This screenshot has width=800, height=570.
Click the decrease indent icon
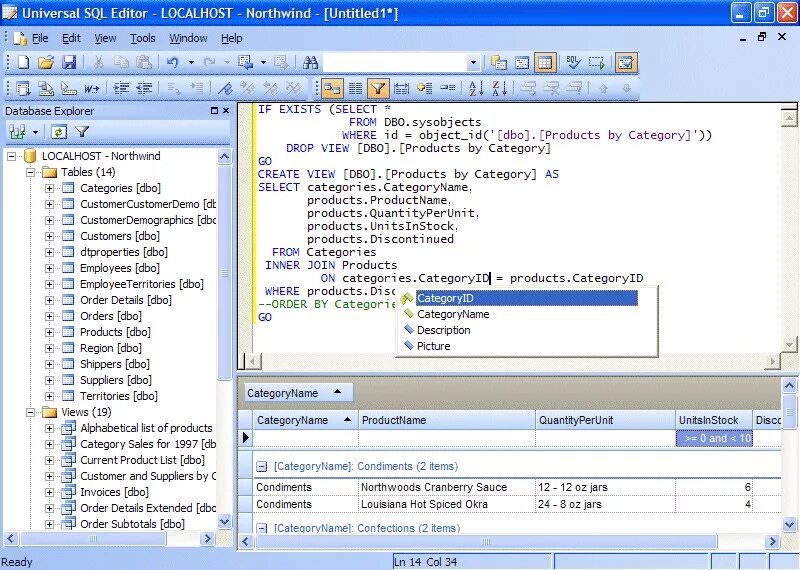(x=144, y=88)
